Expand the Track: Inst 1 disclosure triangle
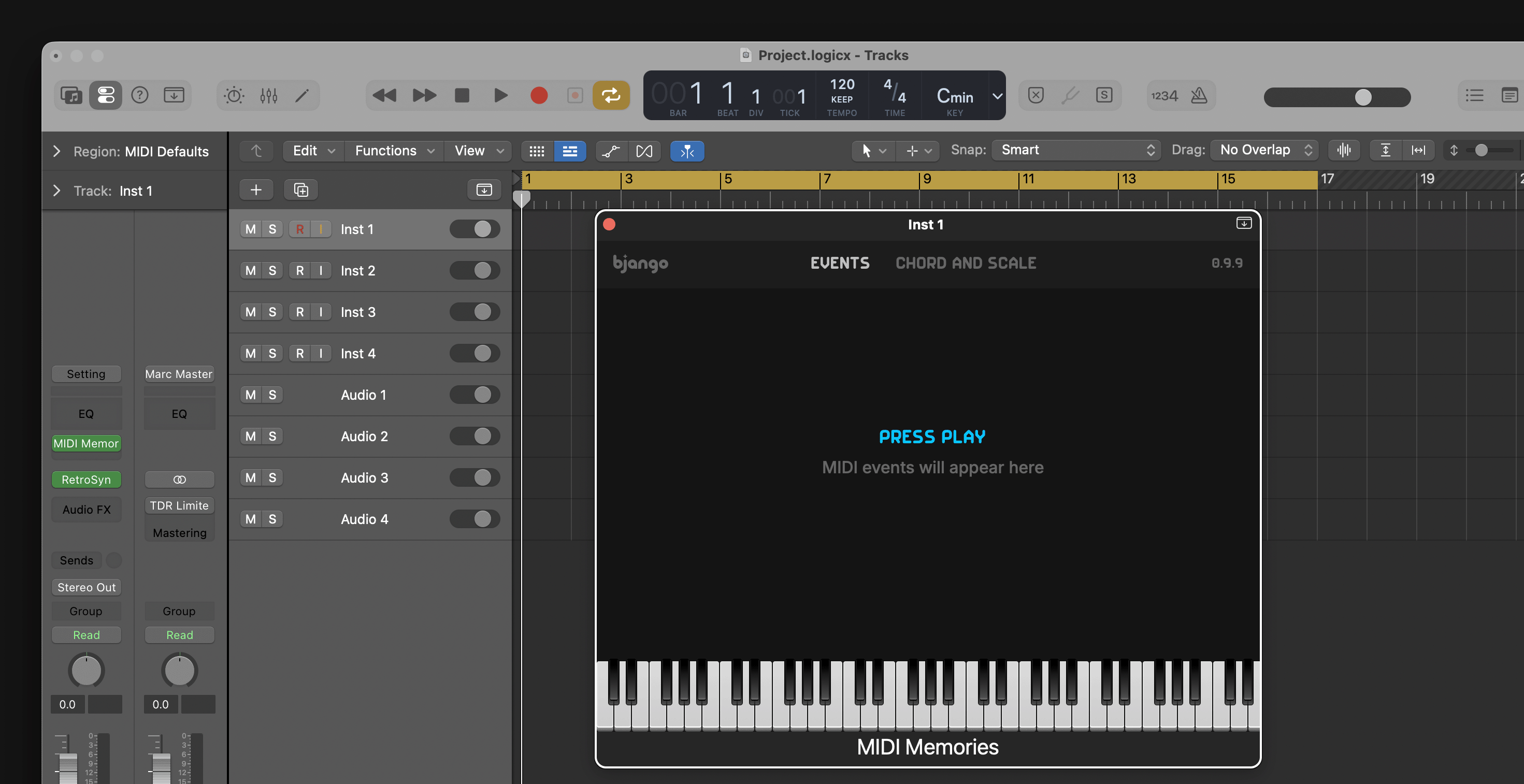1524x784 pixels. [x=57, y=191]
